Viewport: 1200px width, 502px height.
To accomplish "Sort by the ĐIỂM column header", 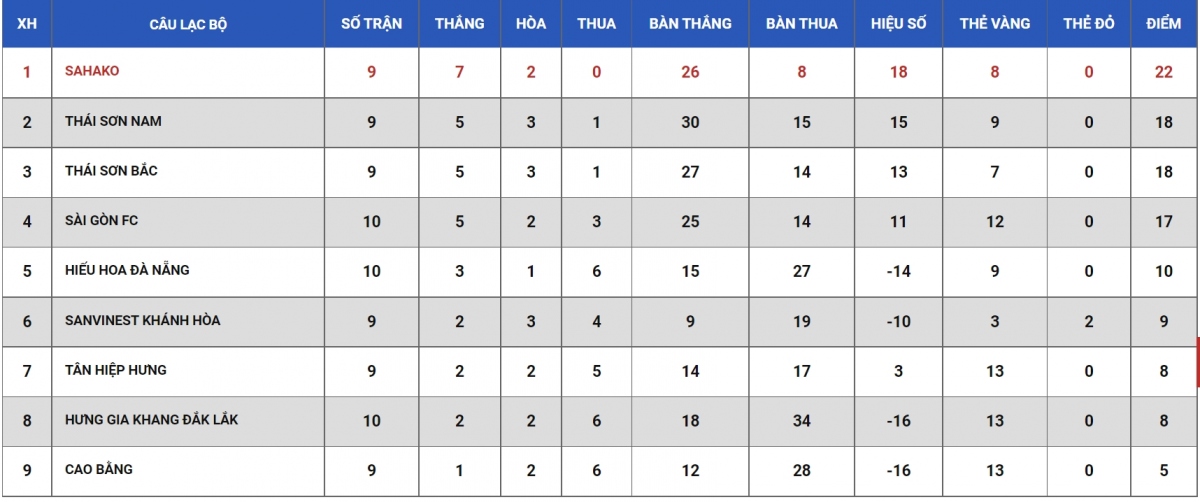I will click(1163, 24).
